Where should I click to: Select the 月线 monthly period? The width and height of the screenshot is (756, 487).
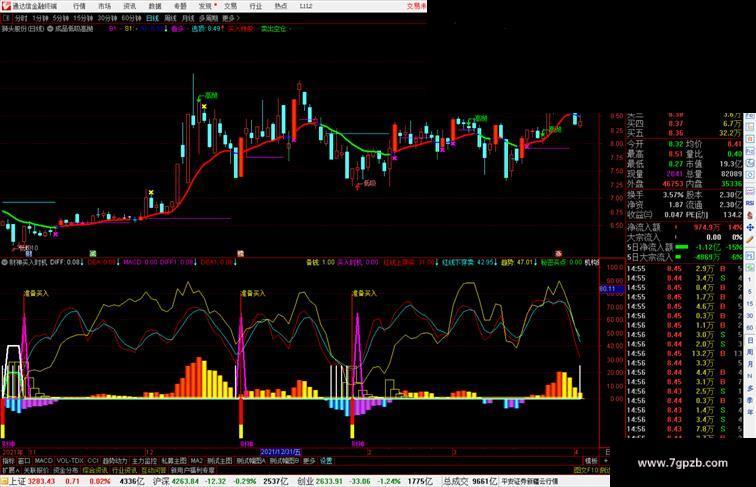[189, 18]
